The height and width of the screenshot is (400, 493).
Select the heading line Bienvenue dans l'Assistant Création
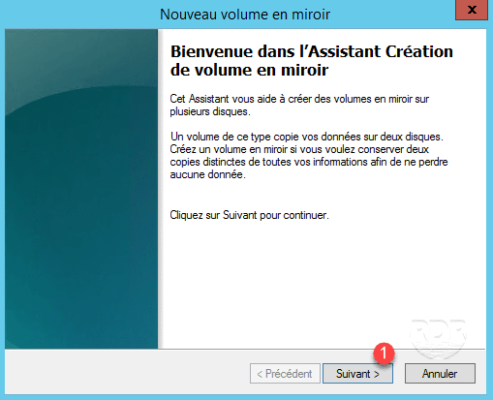click(x=312, y=52)
